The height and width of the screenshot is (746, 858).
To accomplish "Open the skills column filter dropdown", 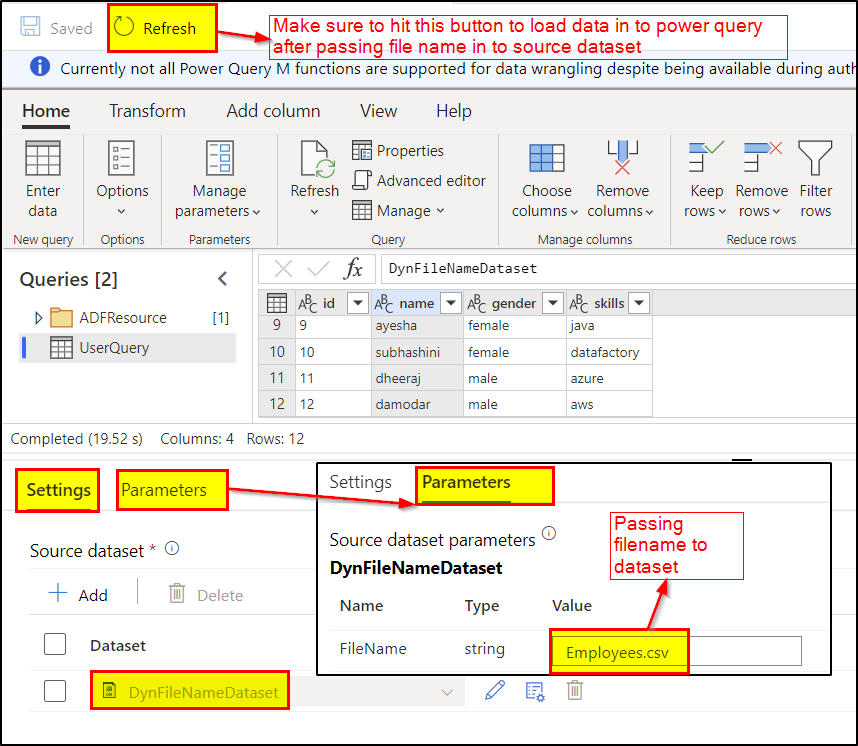I will [x=639, y=303].
